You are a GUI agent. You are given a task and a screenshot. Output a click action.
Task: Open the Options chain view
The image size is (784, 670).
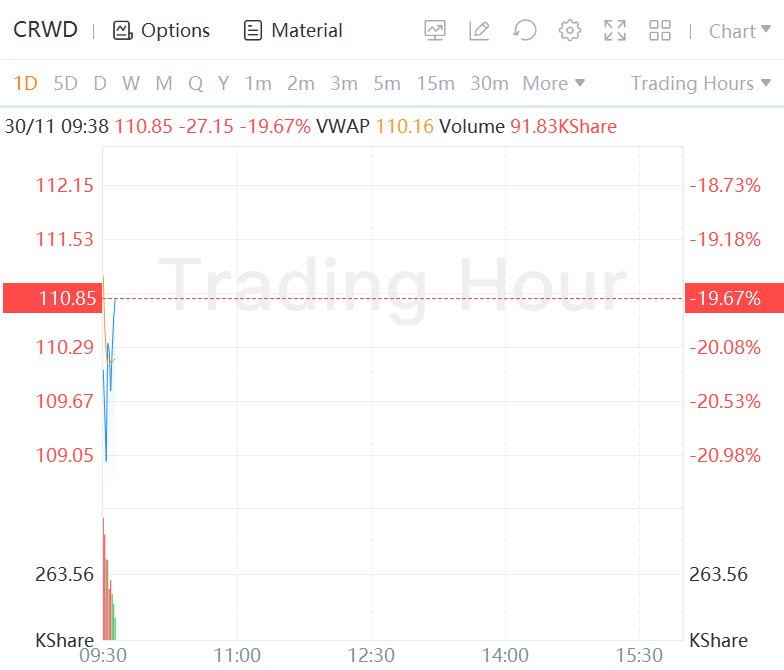(162, 31)
